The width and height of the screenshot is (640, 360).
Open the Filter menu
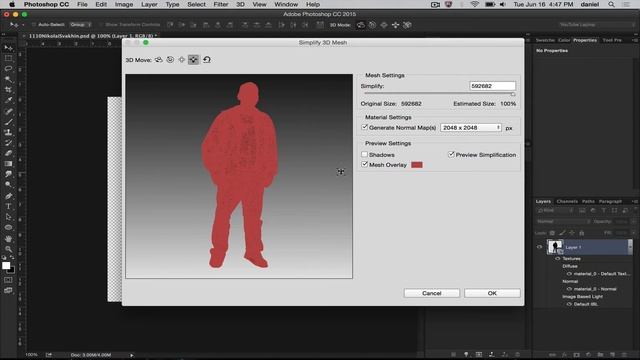click(x=221, y=4)
